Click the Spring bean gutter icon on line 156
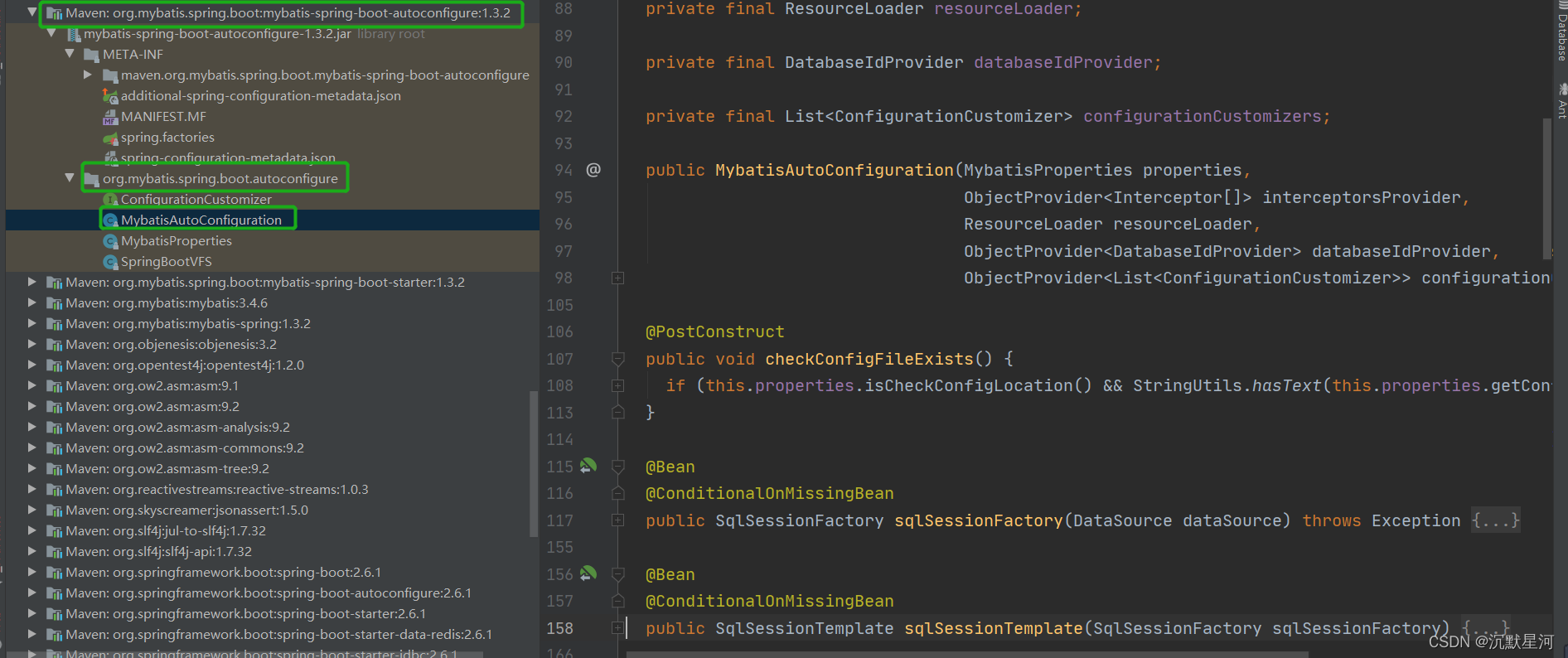1568x658 pixels. (x=588, y=573)
